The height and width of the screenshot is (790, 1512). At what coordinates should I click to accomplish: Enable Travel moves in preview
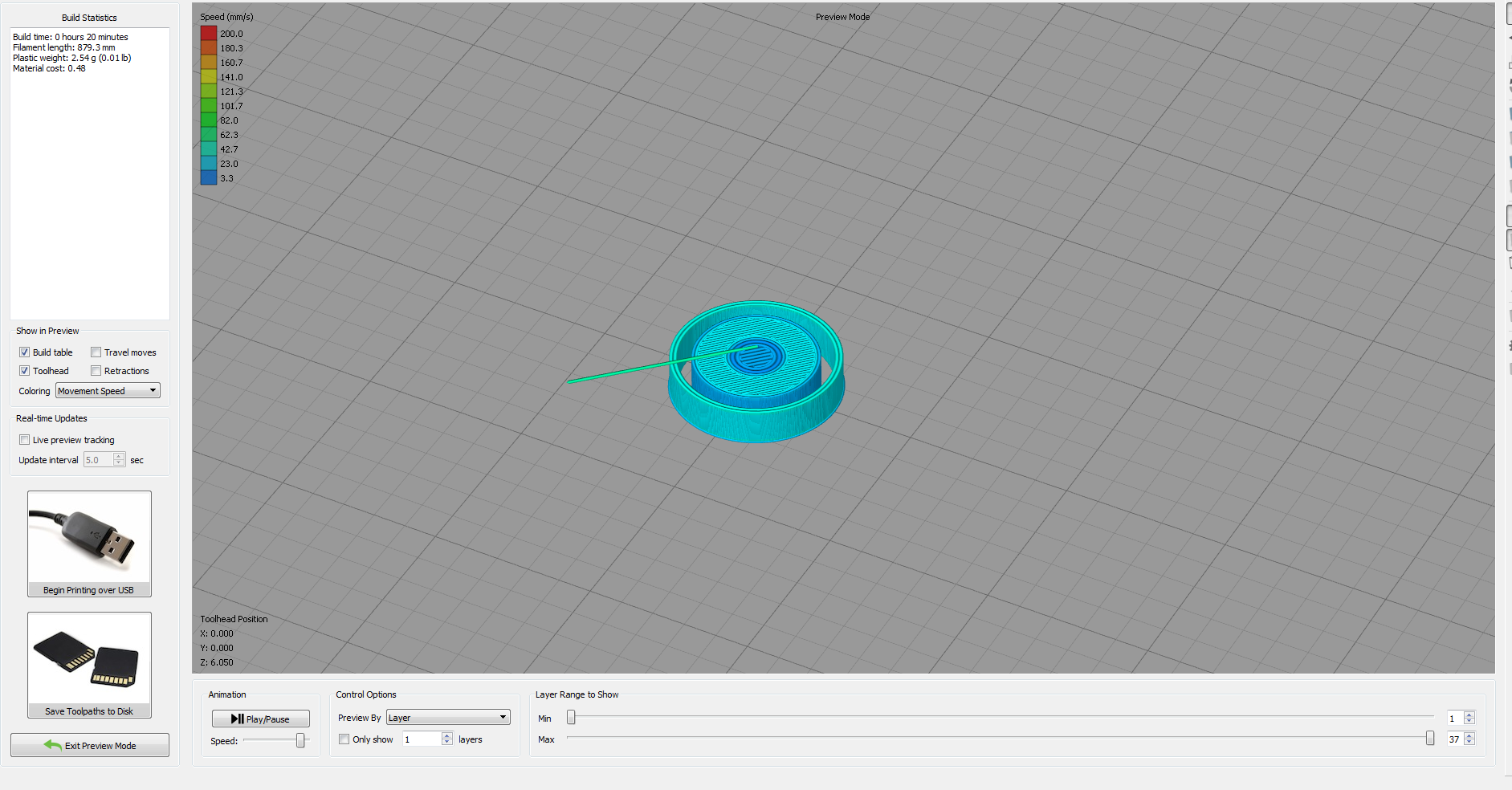[x=96, y=352]
